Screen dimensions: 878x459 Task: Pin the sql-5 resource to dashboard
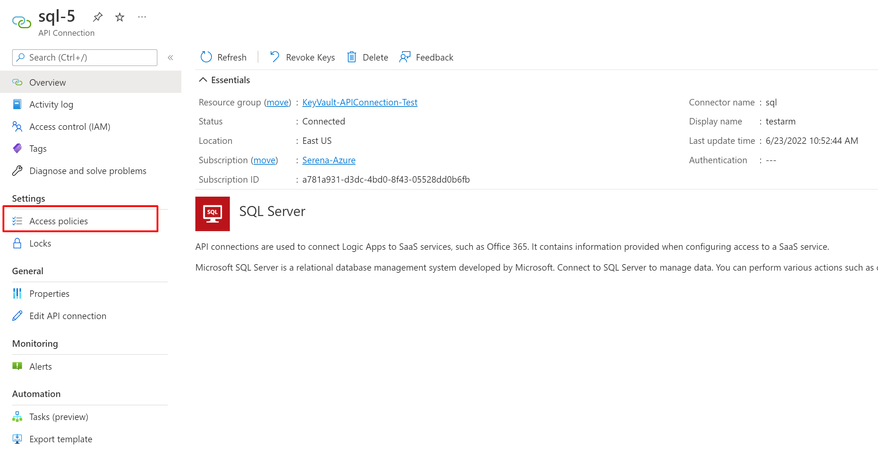(x=97, y=17)
